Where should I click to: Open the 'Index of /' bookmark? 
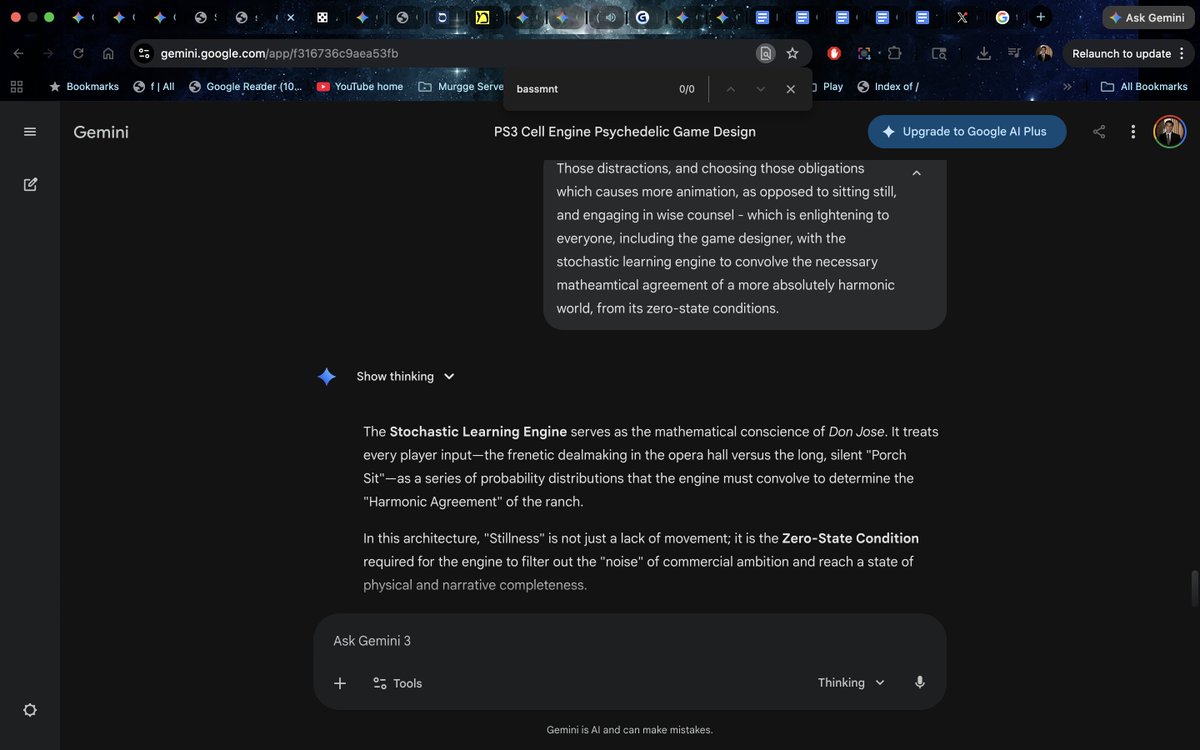tap(888, 87)
